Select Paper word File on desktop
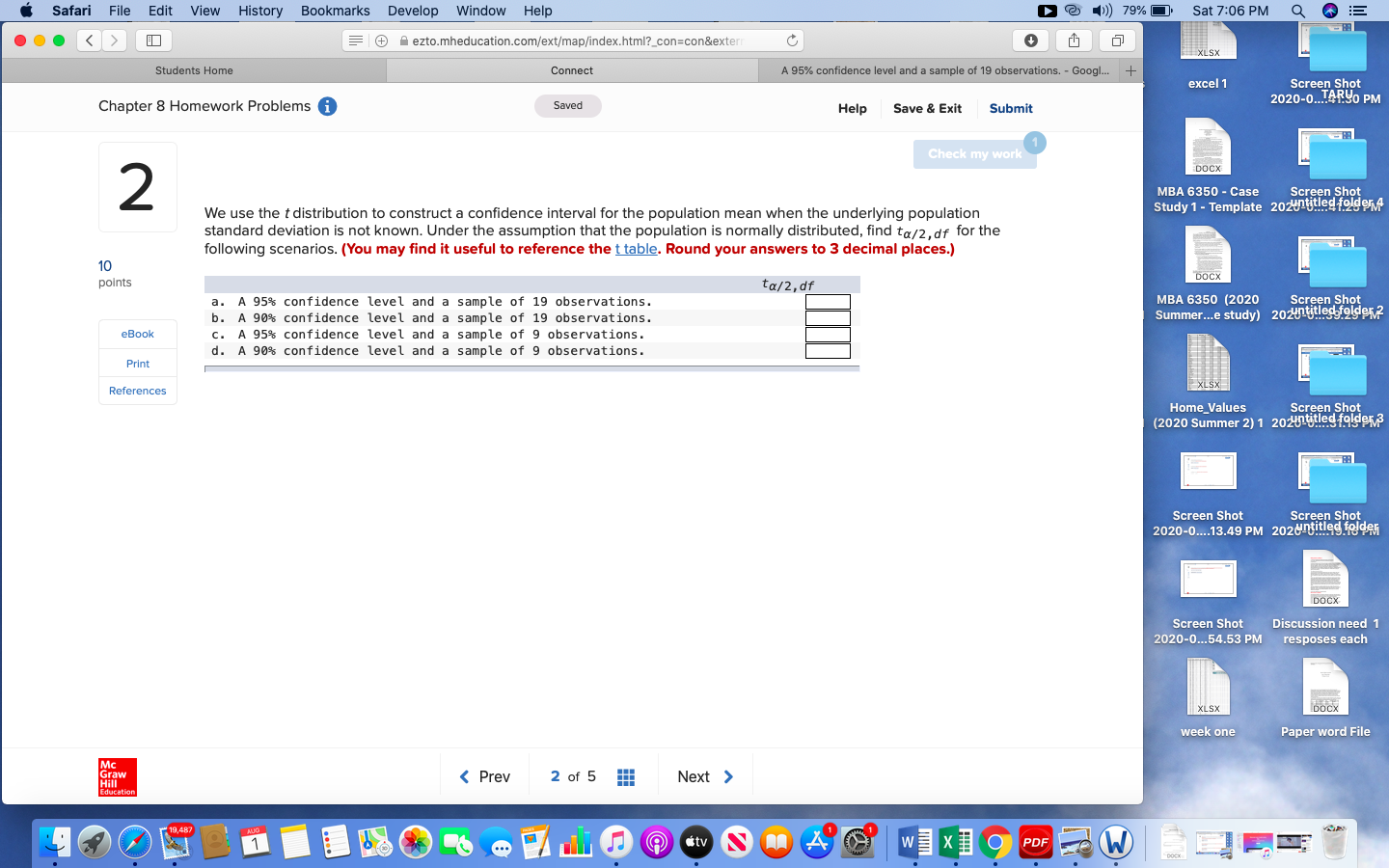Screen dimensions: 1389x868 pyautogui.click(x=1325, y=698)
